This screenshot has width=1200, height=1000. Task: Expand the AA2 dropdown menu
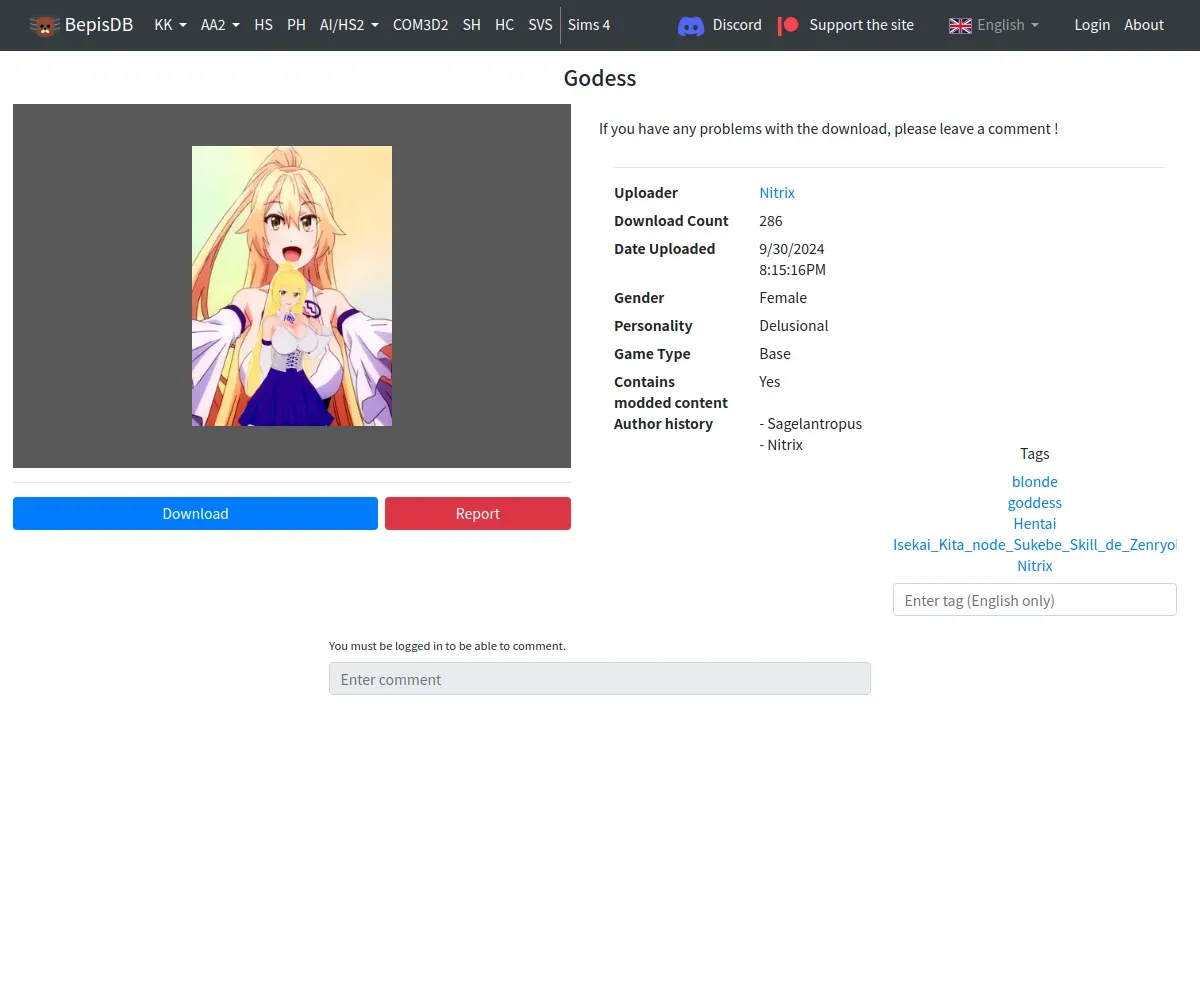pos(220,25)
